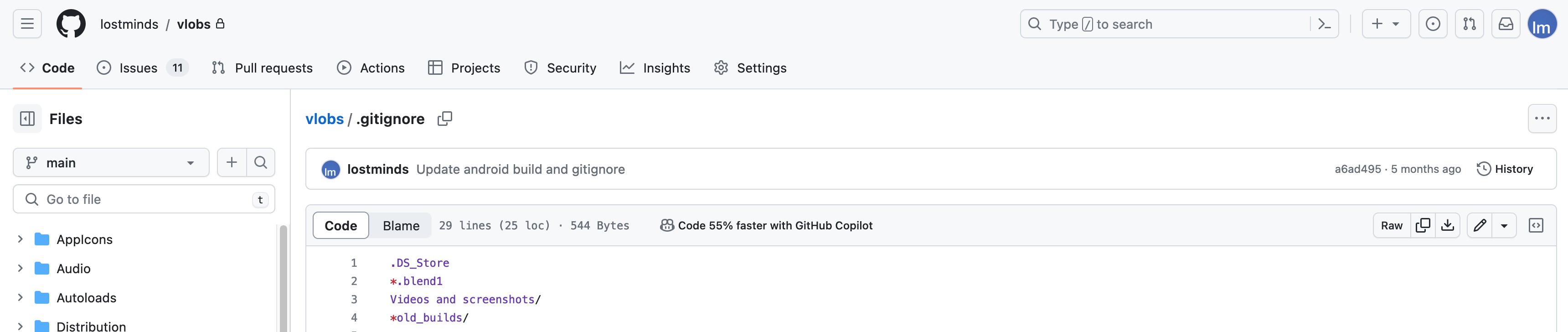1568x332 pixels.
Task: View the file commit History
Action: click(1505, 169)
